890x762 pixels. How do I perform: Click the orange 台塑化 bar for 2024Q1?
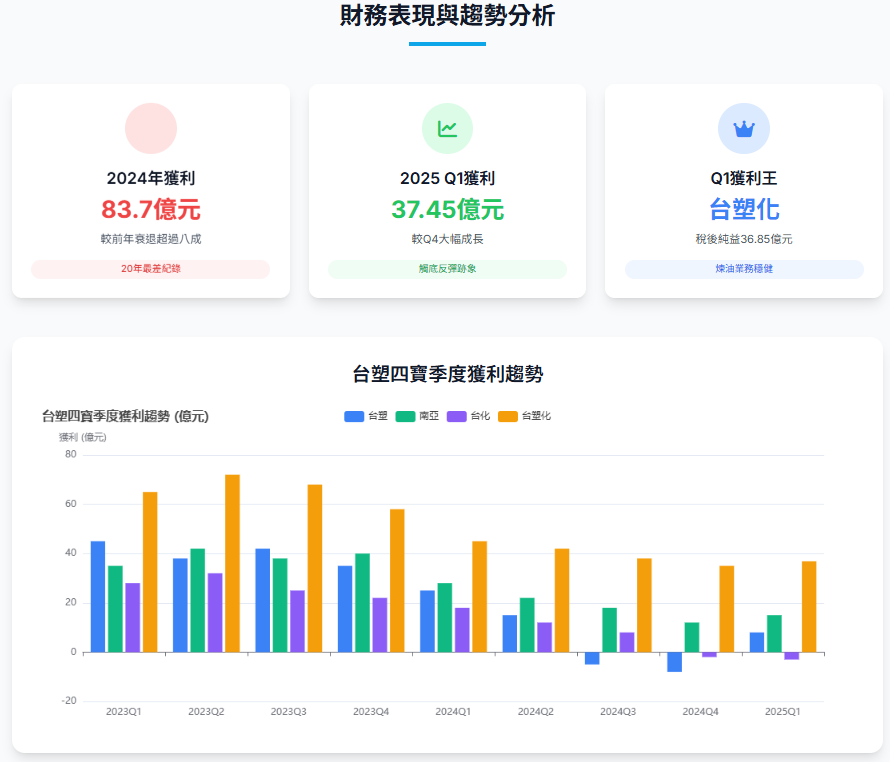[480, 597]
